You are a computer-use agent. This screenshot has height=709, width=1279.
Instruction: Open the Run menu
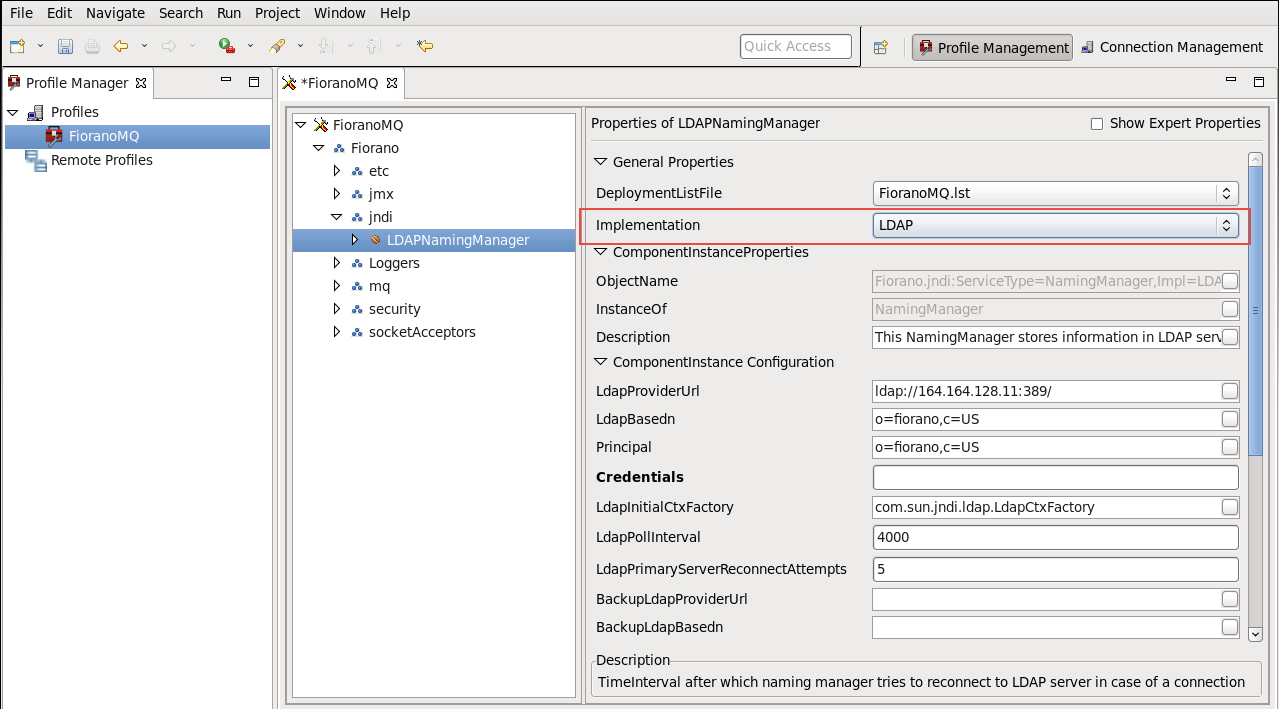point(229,13)
